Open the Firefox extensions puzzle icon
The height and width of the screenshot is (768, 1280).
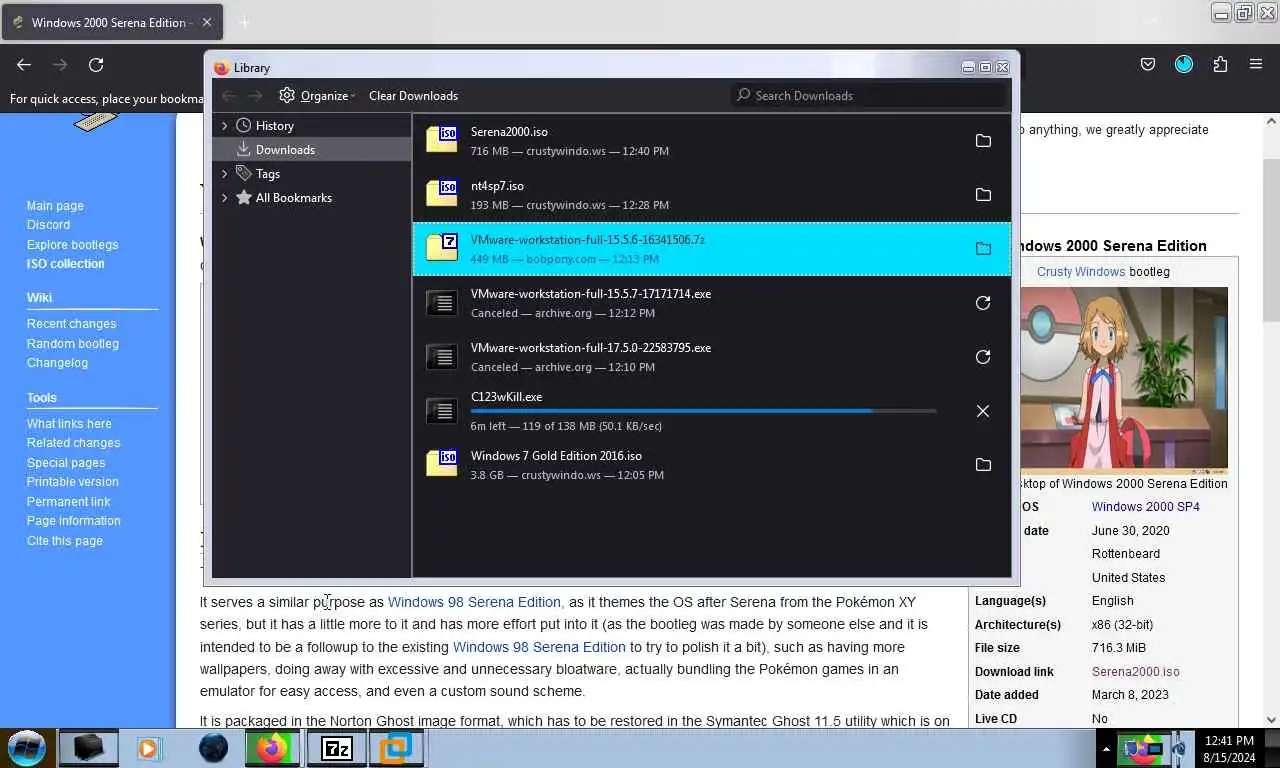[x=1220, y=65]
